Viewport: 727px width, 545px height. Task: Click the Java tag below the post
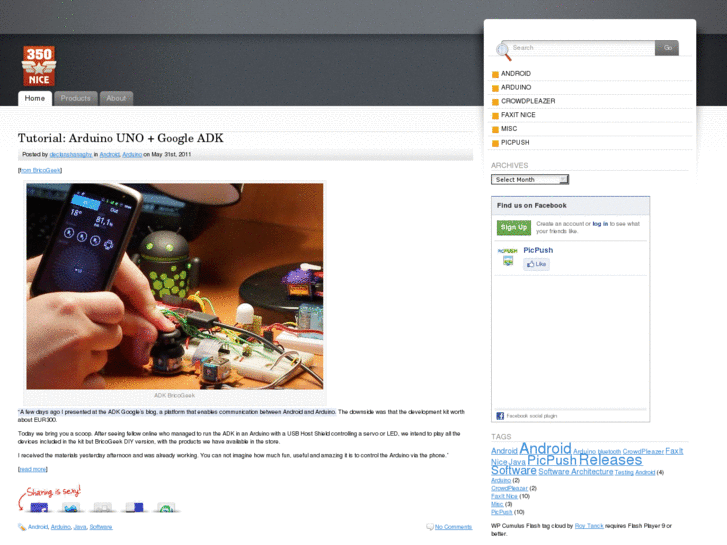click(80, 527)
